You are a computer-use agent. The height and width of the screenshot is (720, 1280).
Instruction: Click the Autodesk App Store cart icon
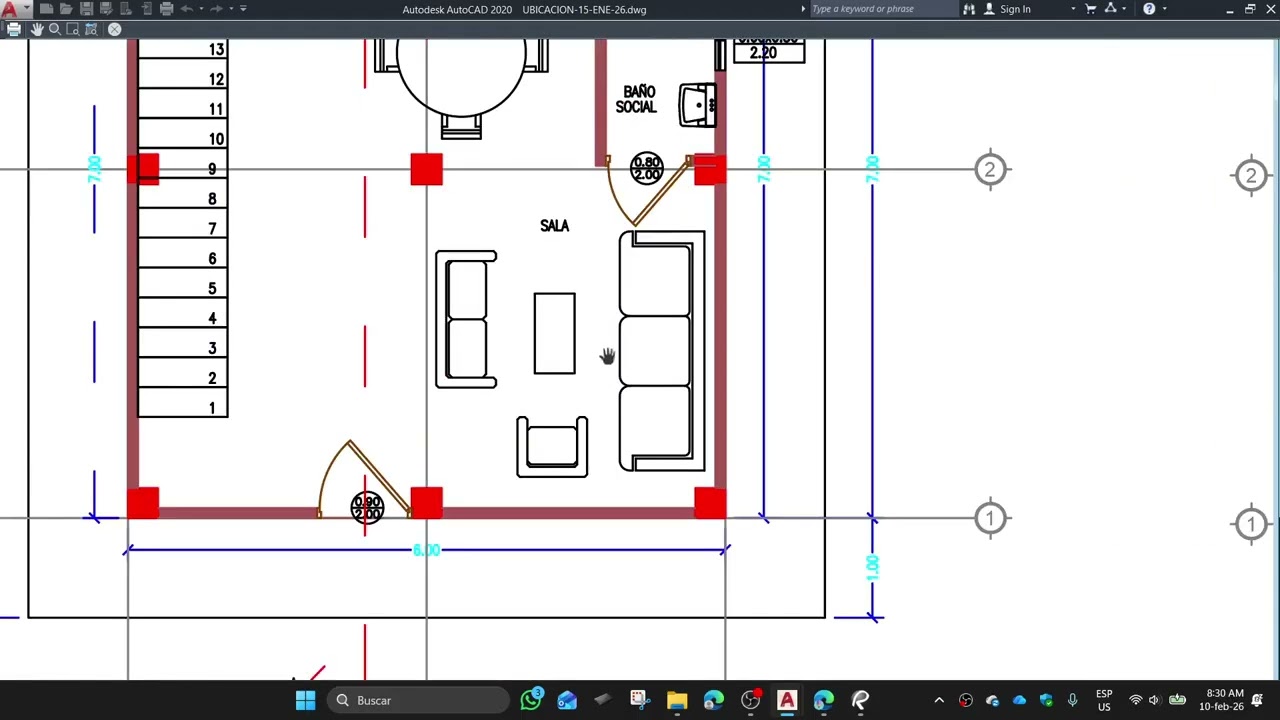coord(1091,9)
